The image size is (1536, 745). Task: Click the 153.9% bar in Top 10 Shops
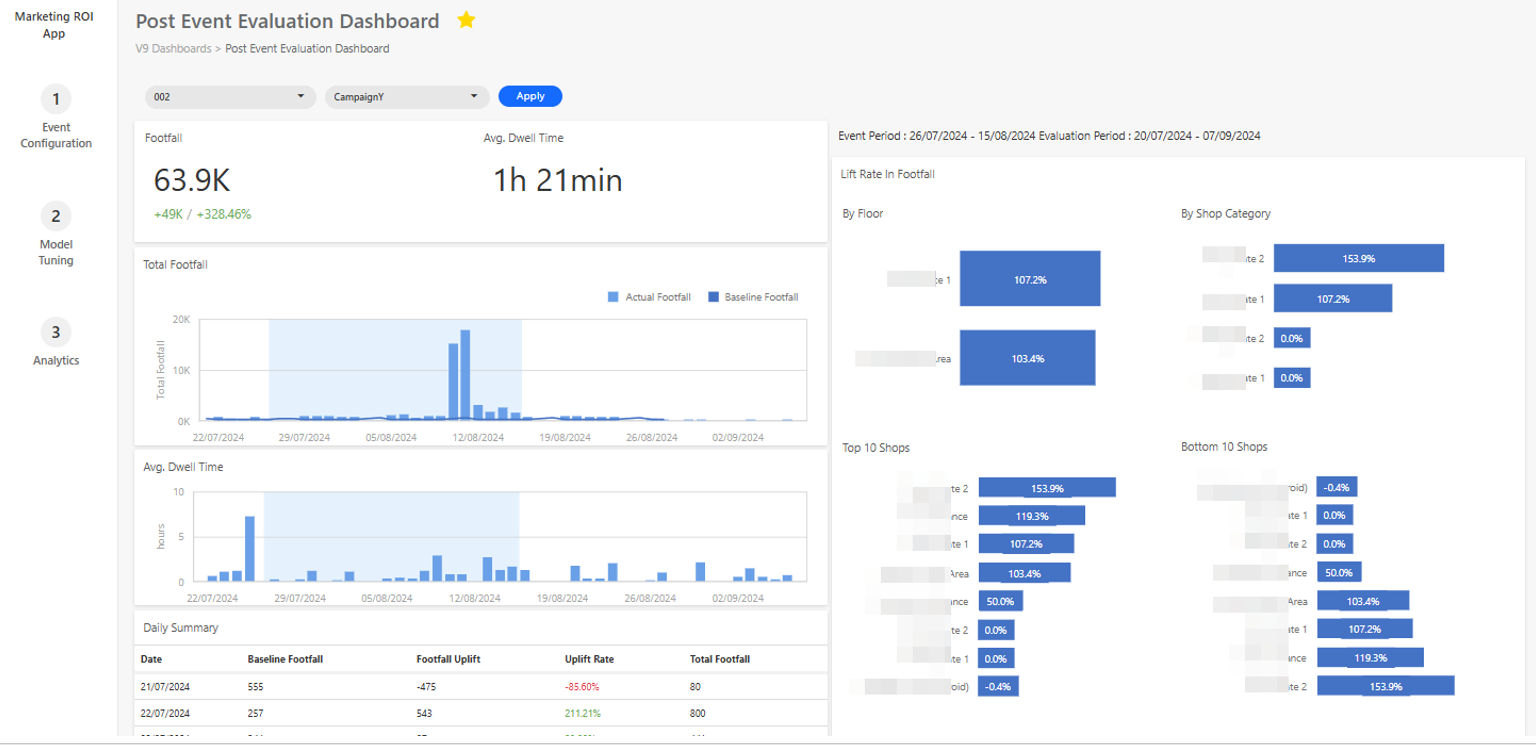pyautogui.click(x=1047, y=488)
